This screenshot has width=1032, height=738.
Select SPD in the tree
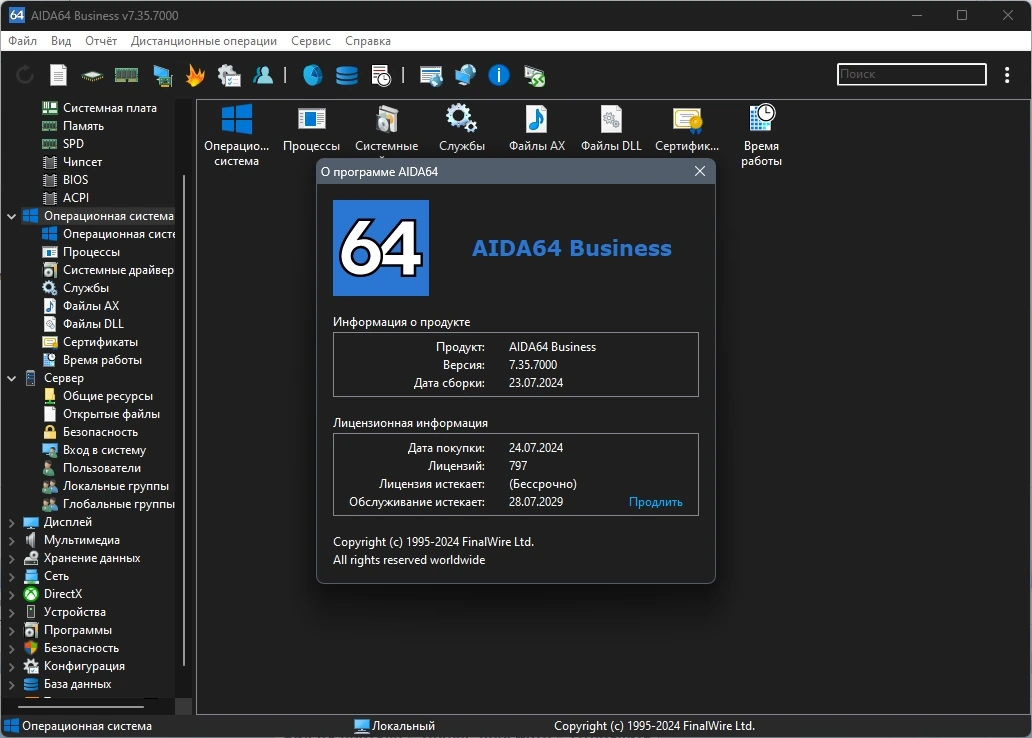[x=63, y=144]
